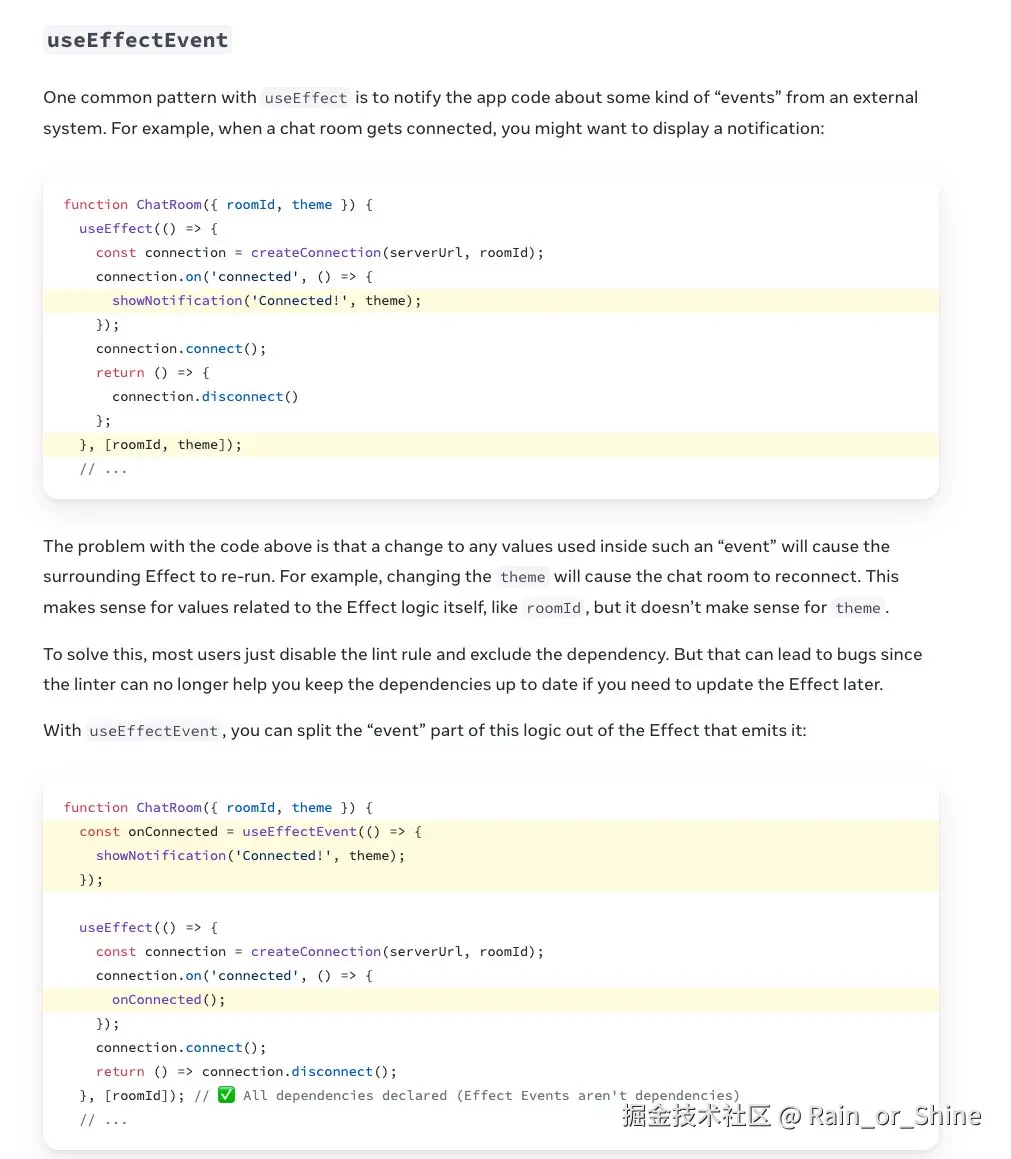Click the "useEffectEvent" section heading
Image resolution: width=1011 pixels, height=1159 pixels.
(138, 41)
